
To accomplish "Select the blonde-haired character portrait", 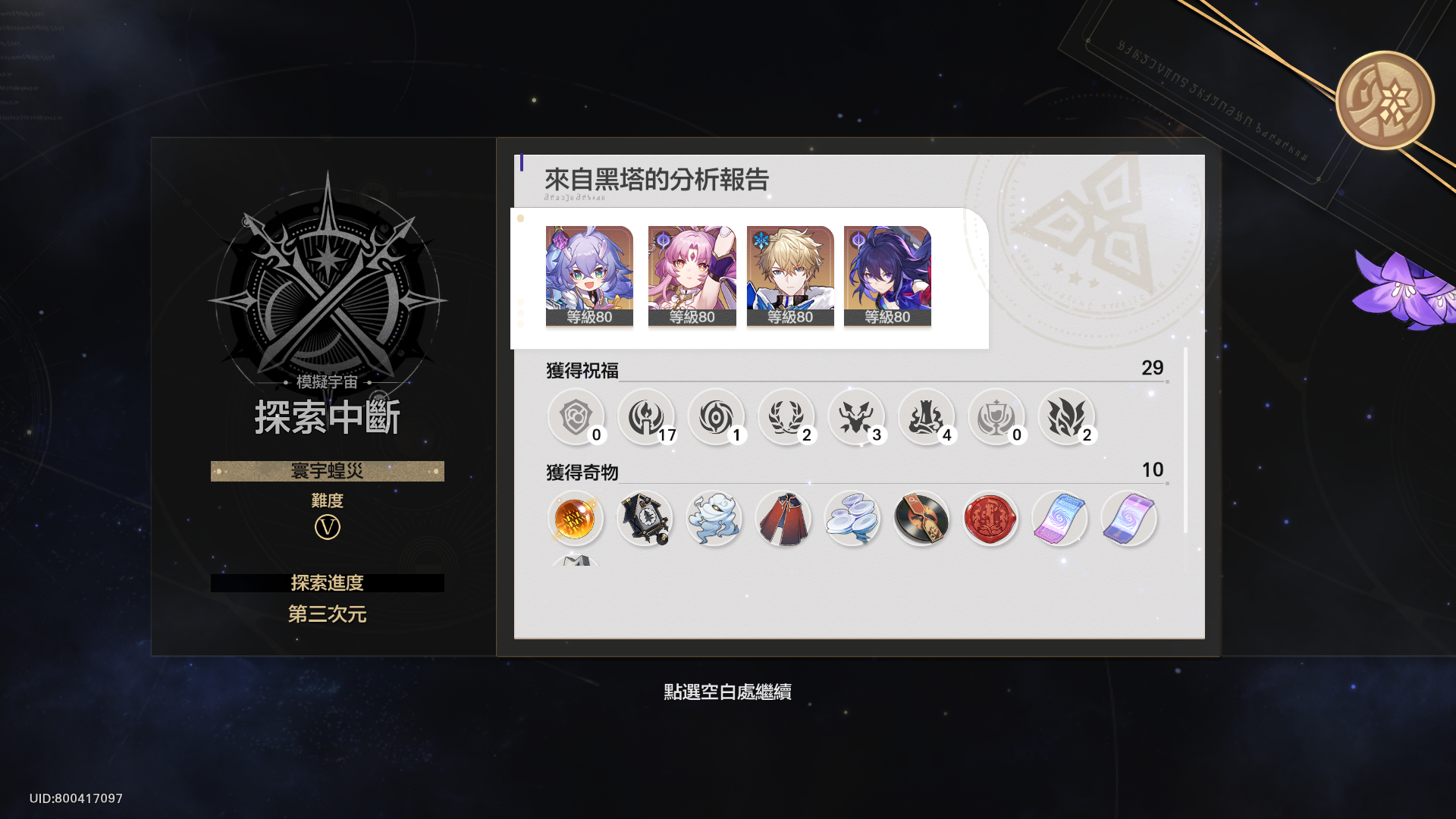I will pyautogui.click(x=790, y=276).
